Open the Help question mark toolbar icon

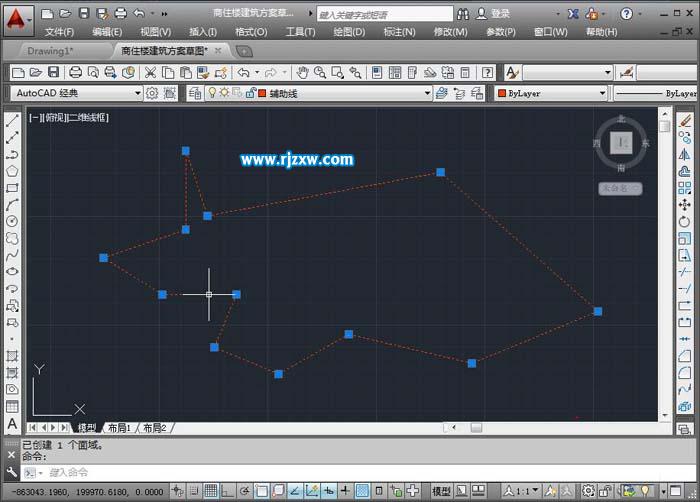click(x=488, y=72)
